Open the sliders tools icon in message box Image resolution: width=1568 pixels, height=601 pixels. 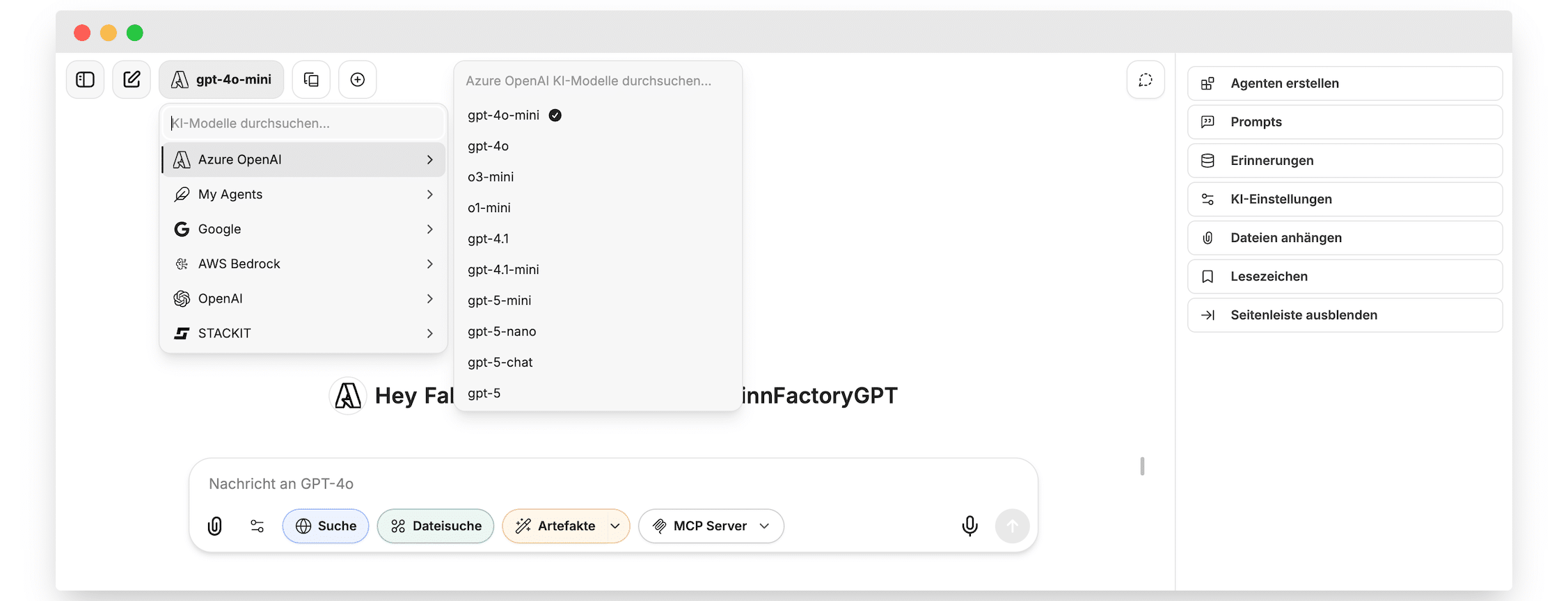pyautogui.click(x=258, y=526)
